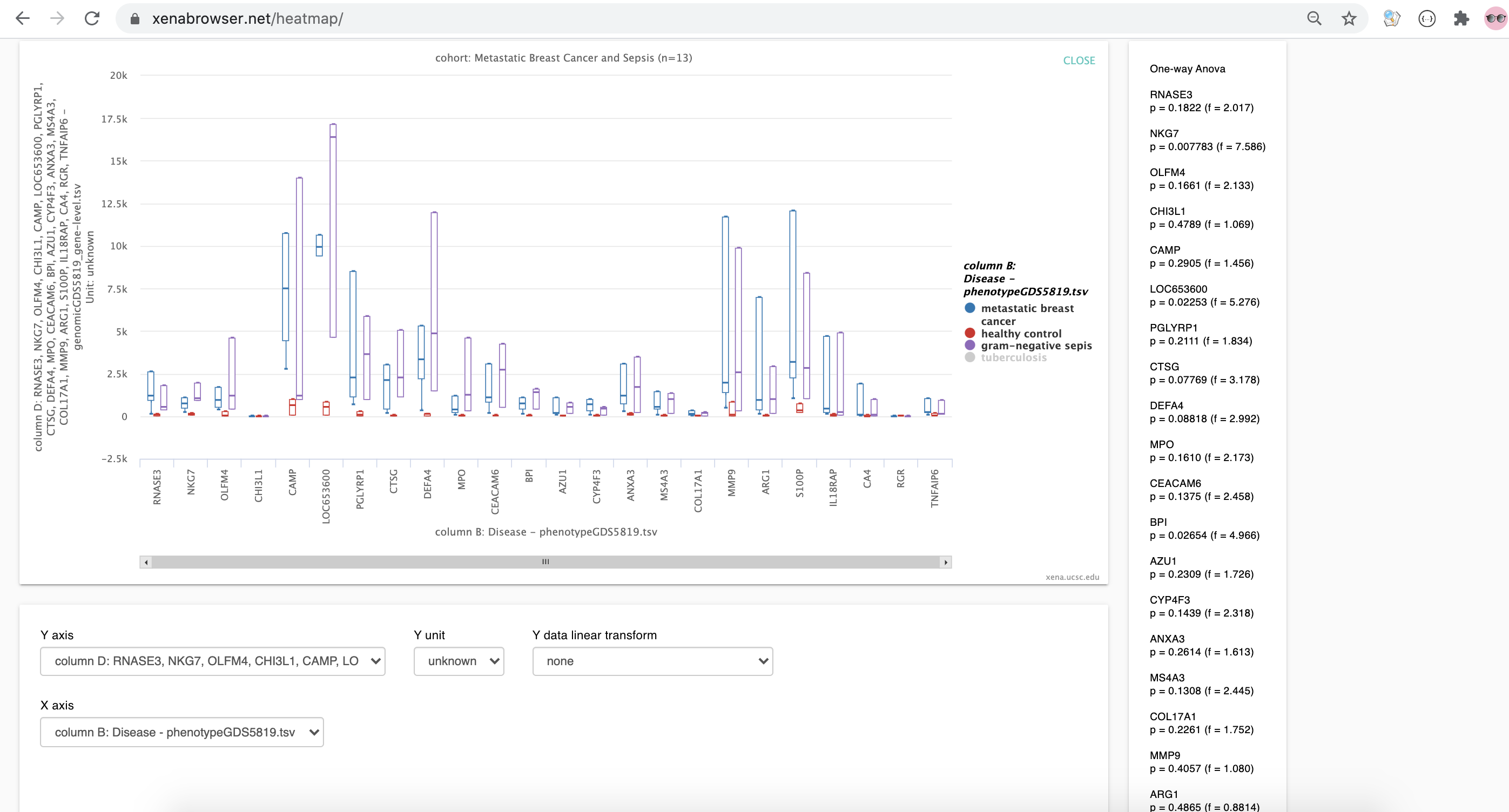1509x812 pixels.
Task: Click the legend title column B Disease
Action: 1025,279
